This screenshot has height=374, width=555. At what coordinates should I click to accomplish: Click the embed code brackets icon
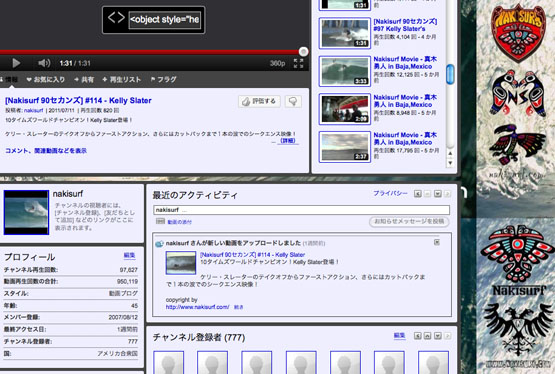point(116,18)
